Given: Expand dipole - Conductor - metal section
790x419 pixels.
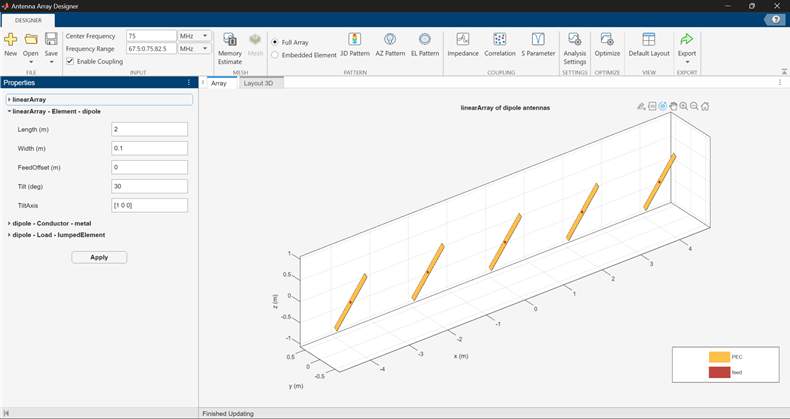Looking at the screenshot, I should tap(9, 223).
